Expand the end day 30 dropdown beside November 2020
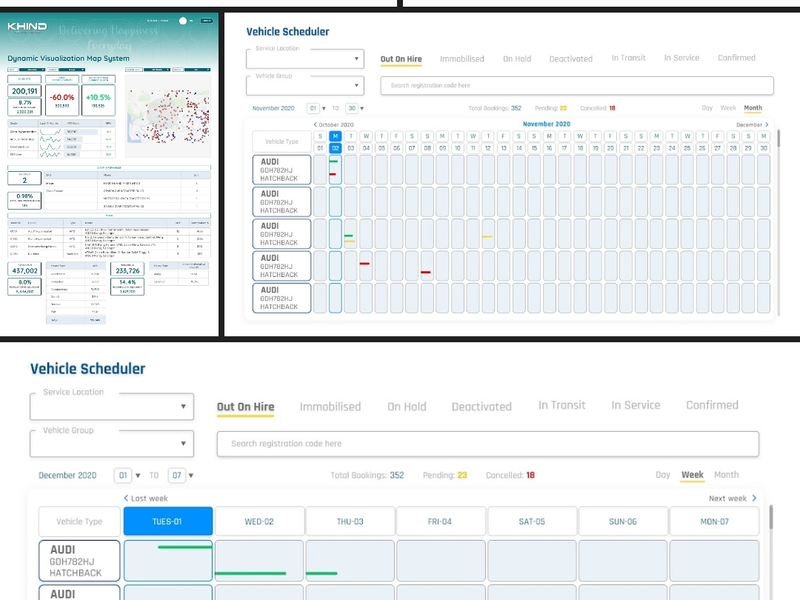Screen dimensions: 800x600 point(355,108)
